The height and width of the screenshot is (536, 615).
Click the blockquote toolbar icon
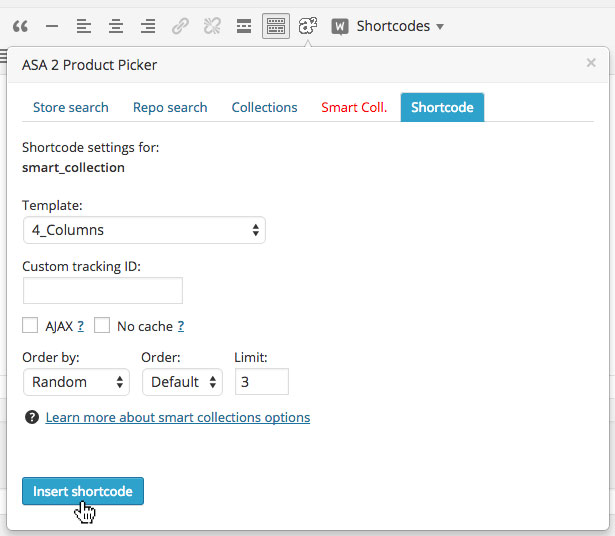point(20,26)
